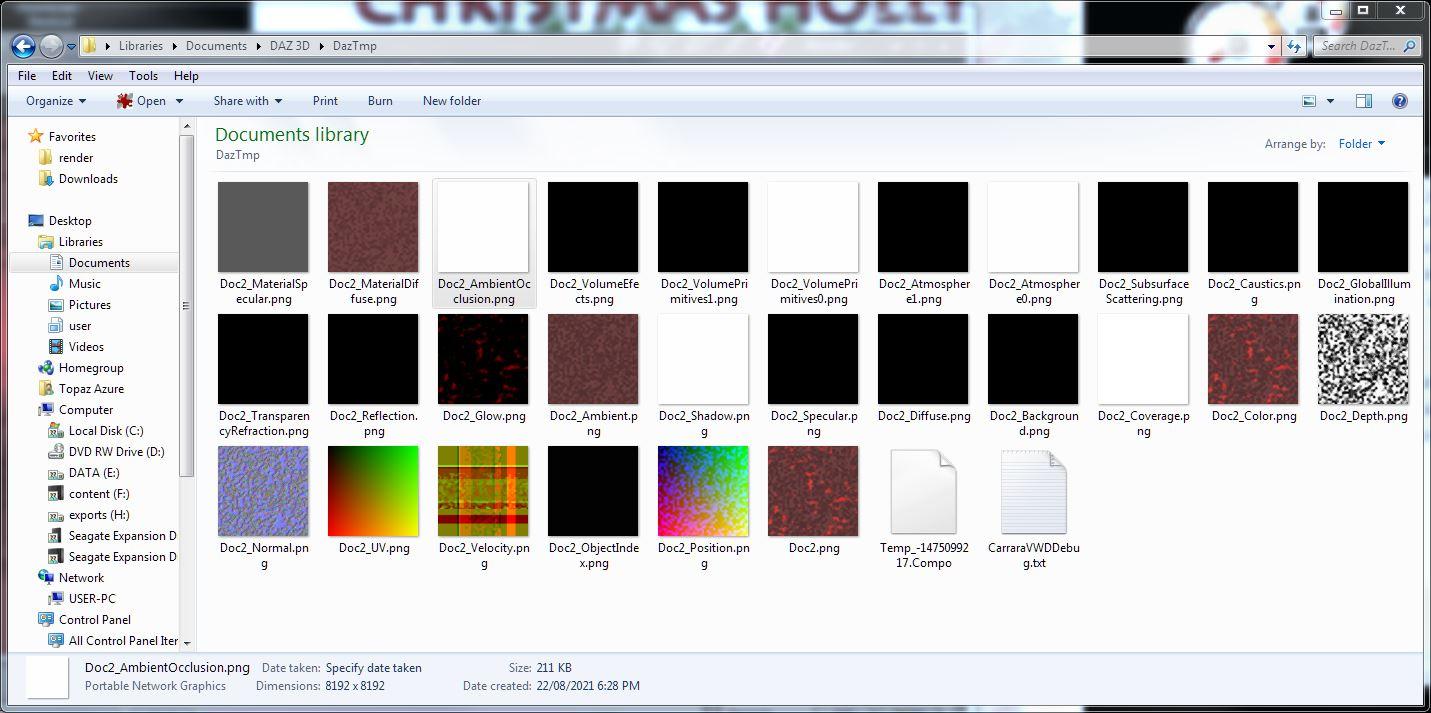Select the Doc2.png thumbnail
The image size is (1431, 713).
tap(813, 491)
